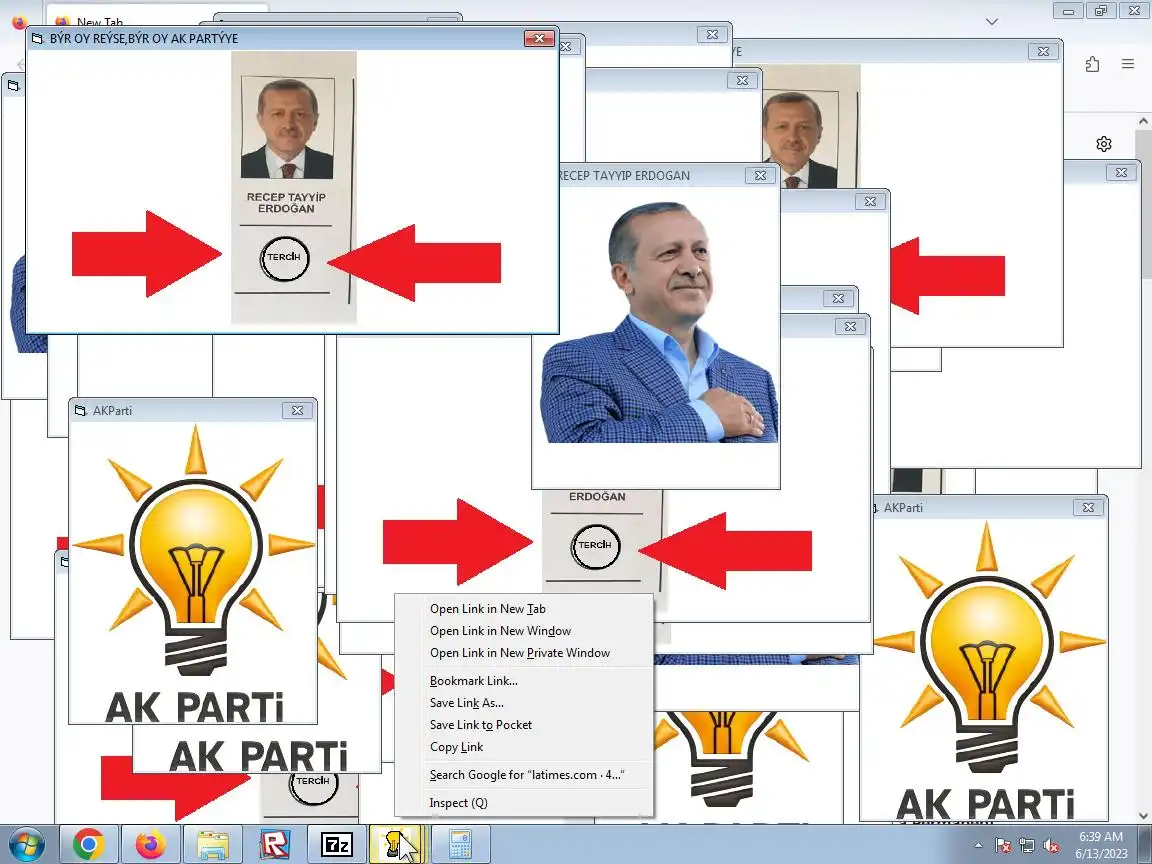This screenshot has height=864, width=1152.
Task: Switch to Firefox via its taskbar icon
Action: 151,845
